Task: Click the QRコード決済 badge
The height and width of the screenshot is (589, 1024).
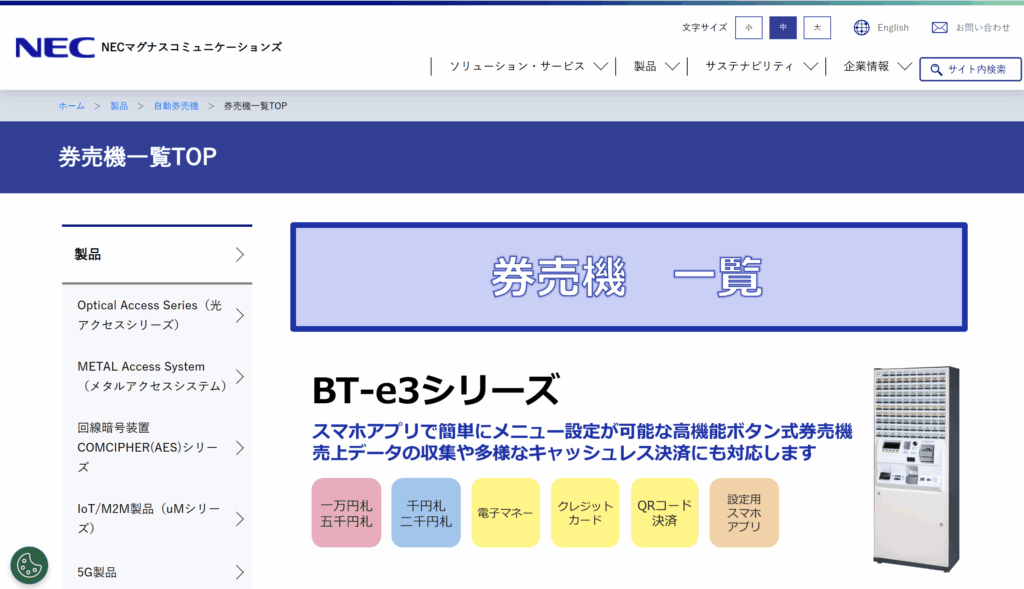Action: (664, 513)
